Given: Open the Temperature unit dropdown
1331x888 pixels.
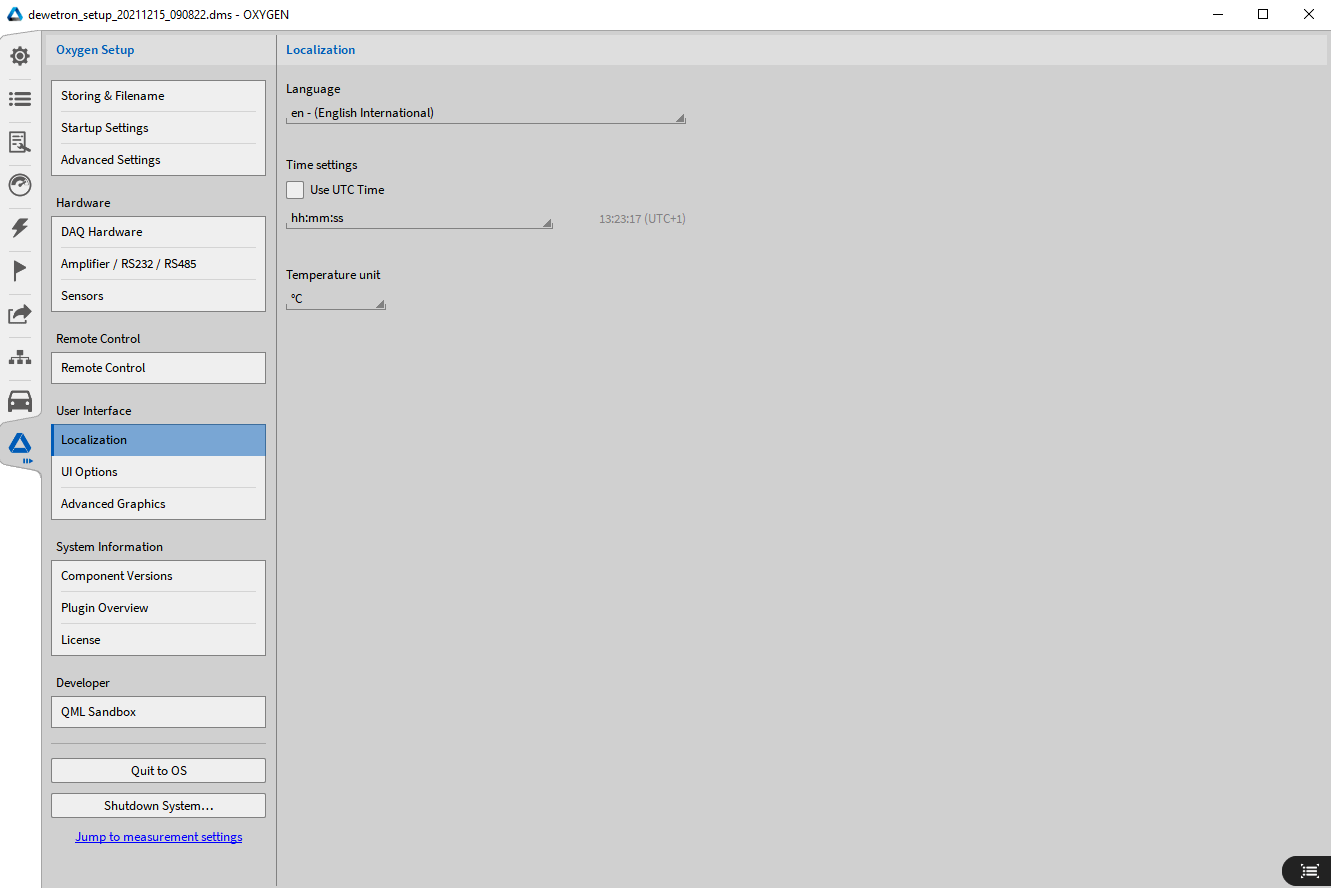Looking at the screenshot, I should (335, 299).
